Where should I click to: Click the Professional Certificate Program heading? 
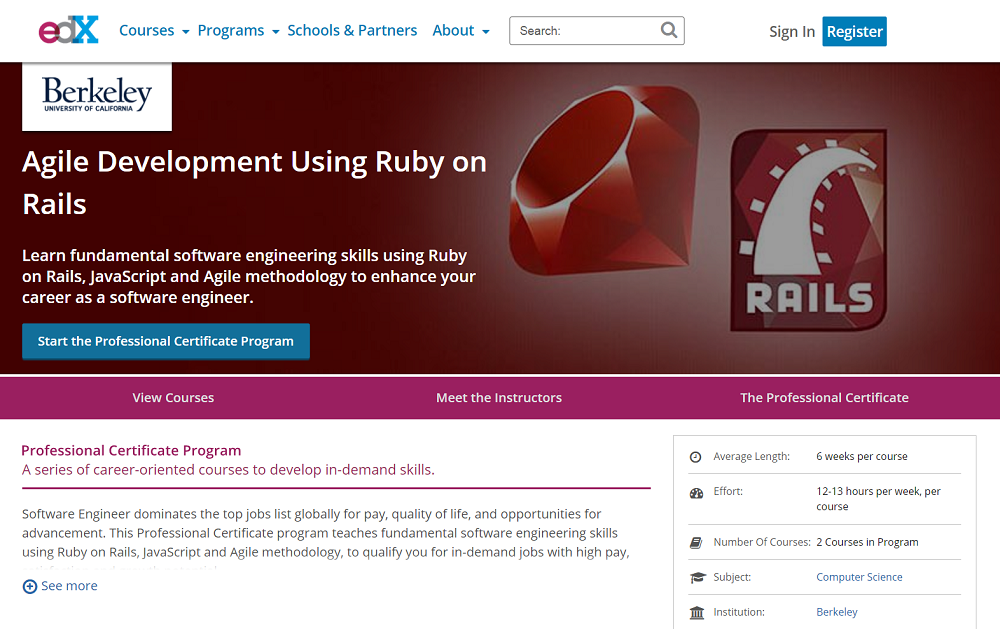[x=131, y=450]
